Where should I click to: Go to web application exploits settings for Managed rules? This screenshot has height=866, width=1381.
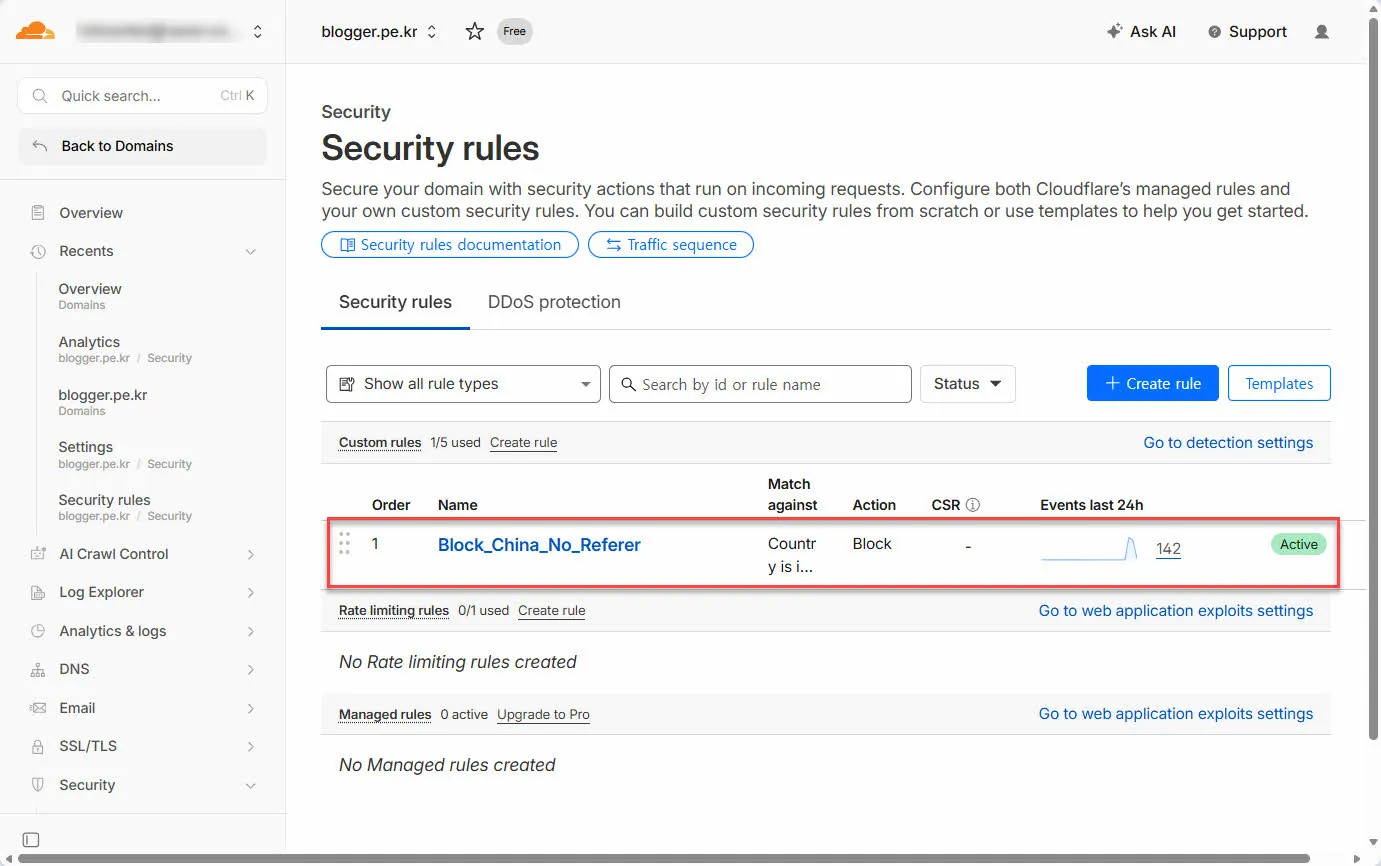1176,714
